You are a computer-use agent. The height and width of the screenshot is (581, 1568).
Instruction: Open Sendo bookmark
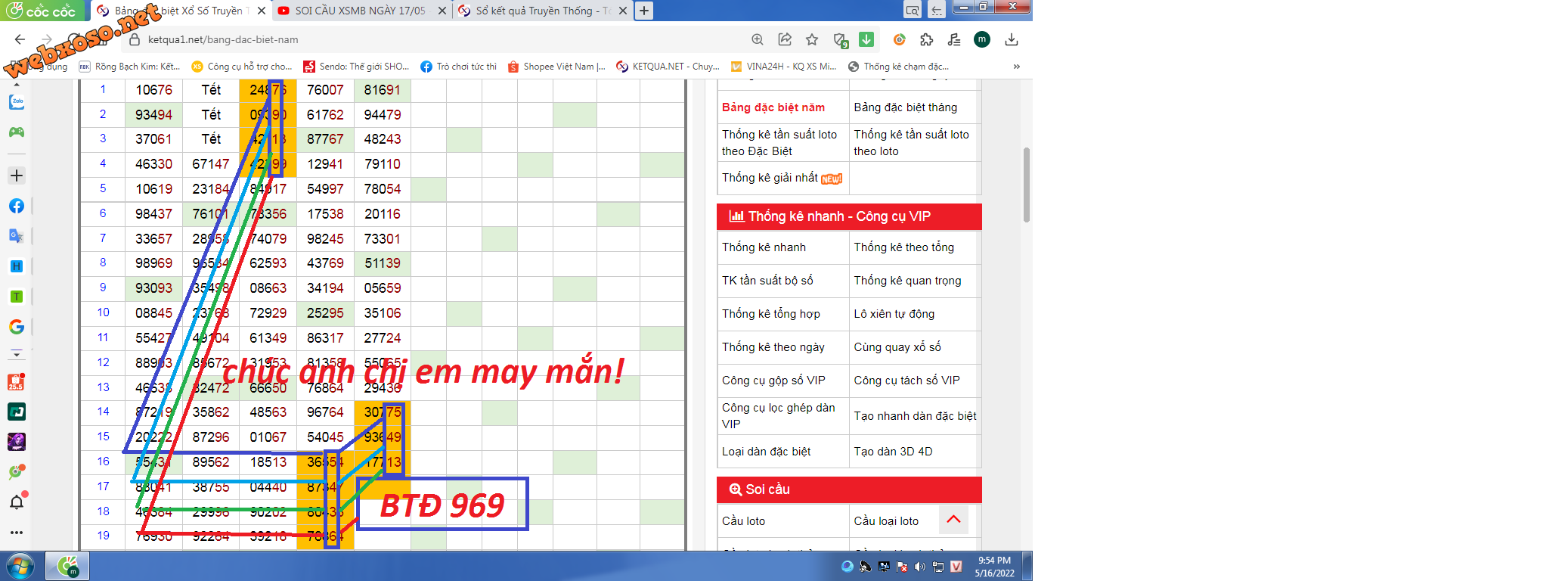pos(356,67)
